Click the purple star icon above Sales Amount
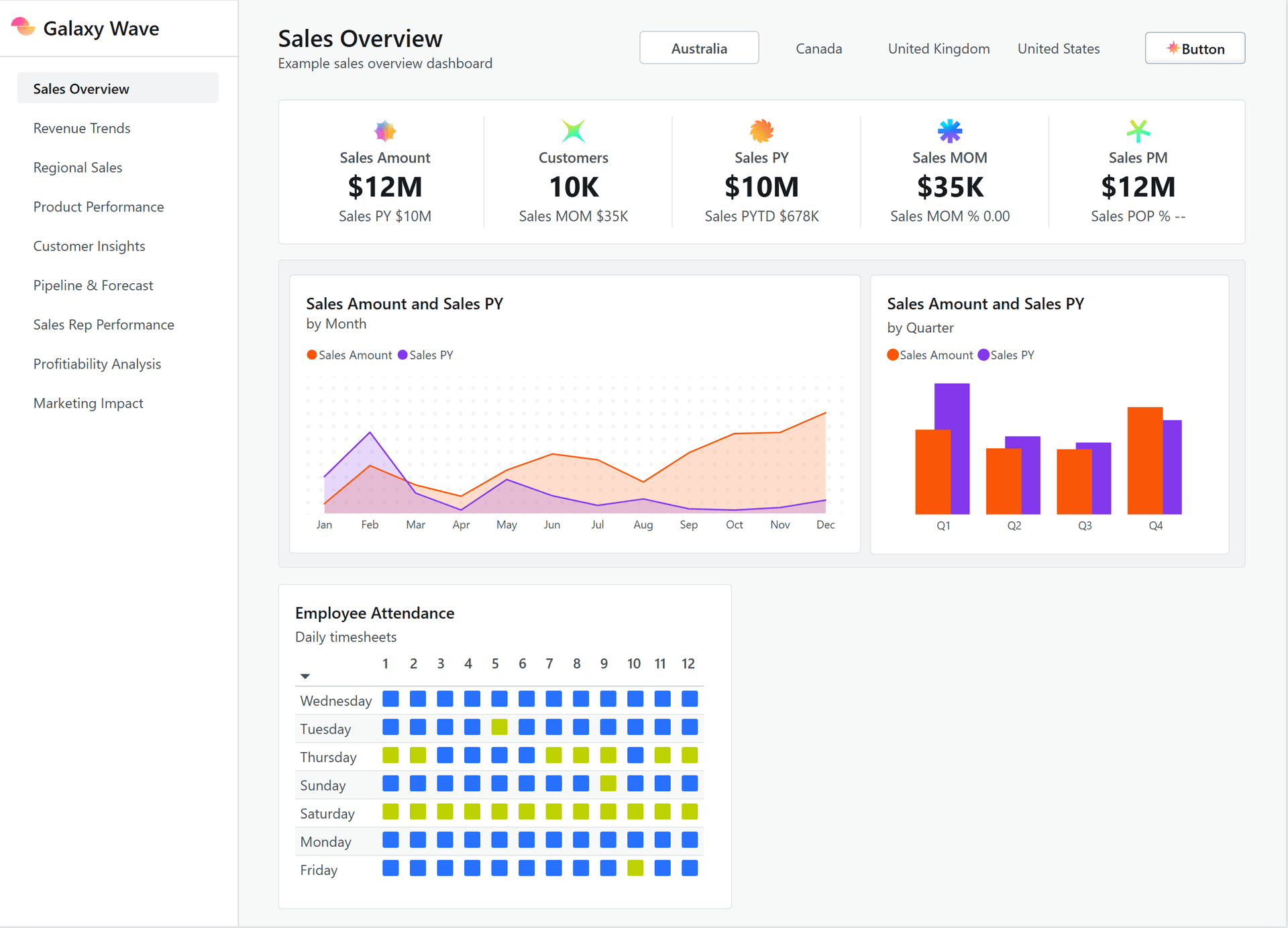Image resolution: width=1288 pixels, height=928 pixels. point(384,131)
